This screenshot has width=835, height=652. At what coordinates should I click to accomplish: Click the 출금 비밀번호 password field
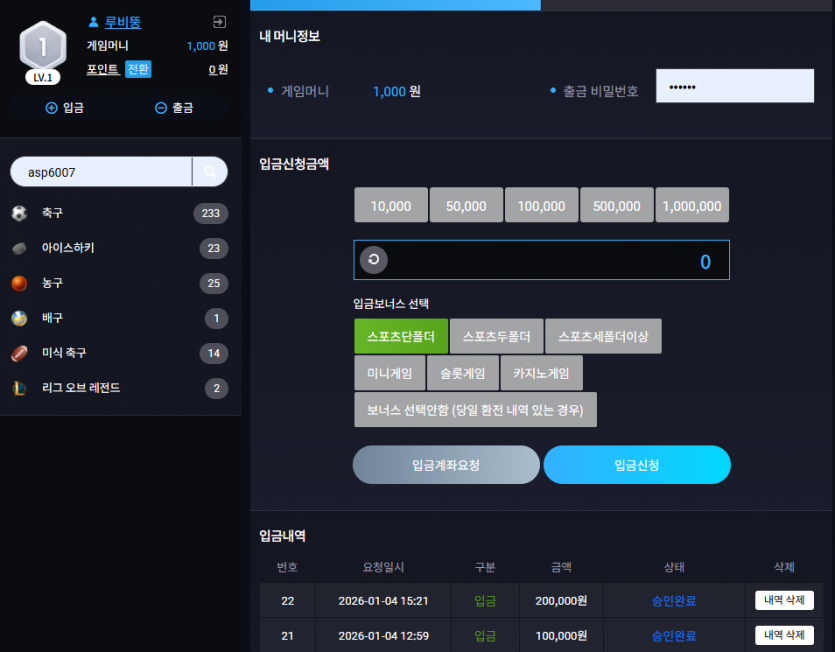(735, 86)
